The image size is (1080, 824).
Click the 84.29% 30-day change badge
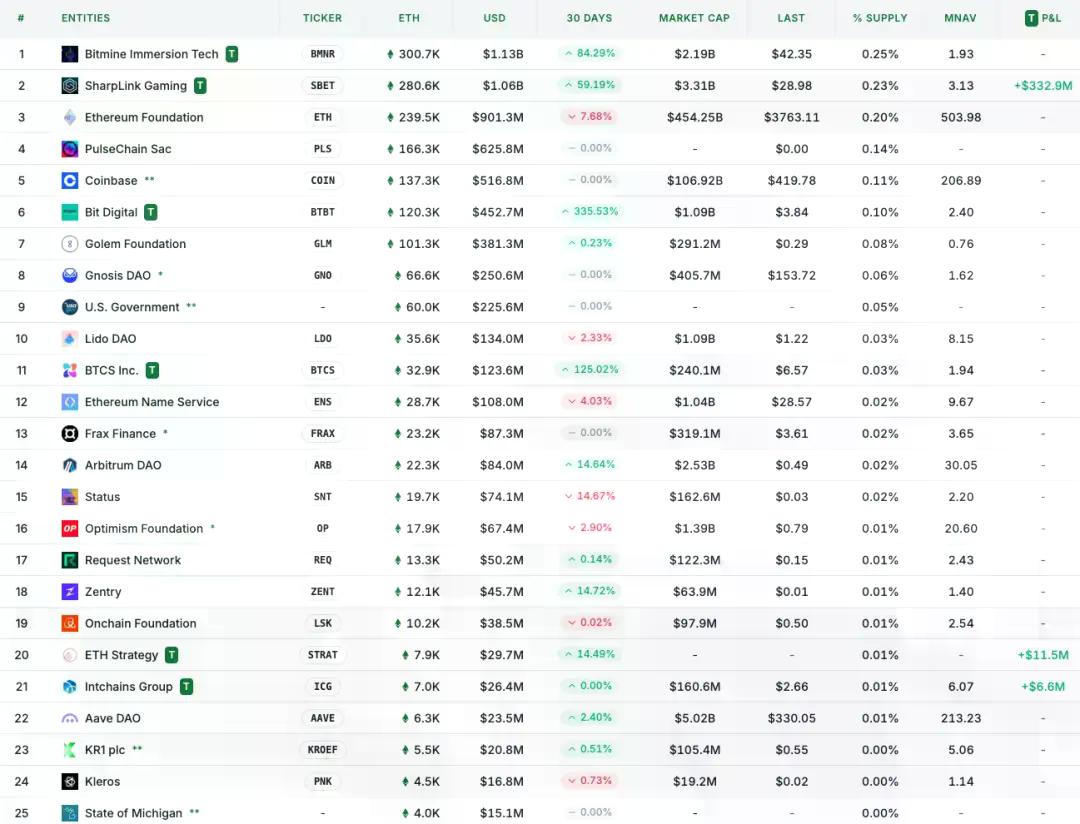[589, 53]
